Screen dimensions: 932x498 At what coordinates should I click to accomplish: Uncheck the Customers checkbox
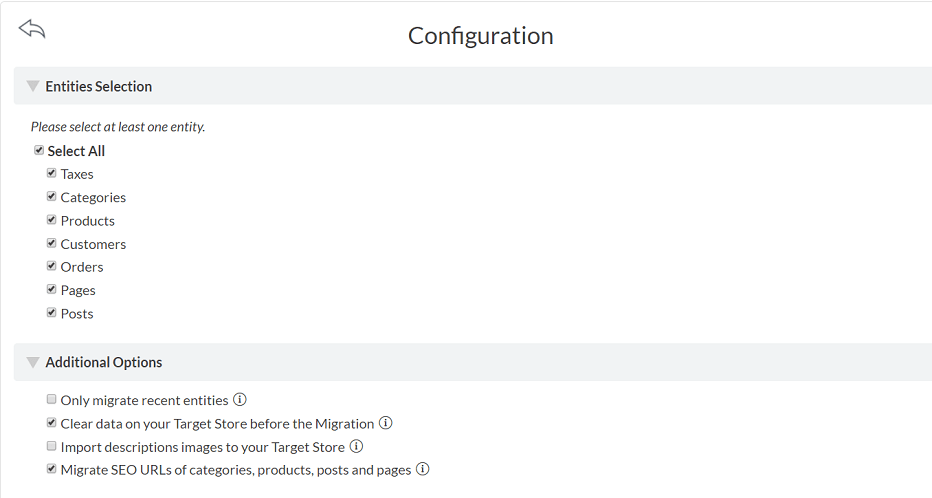tap(52, 243)
